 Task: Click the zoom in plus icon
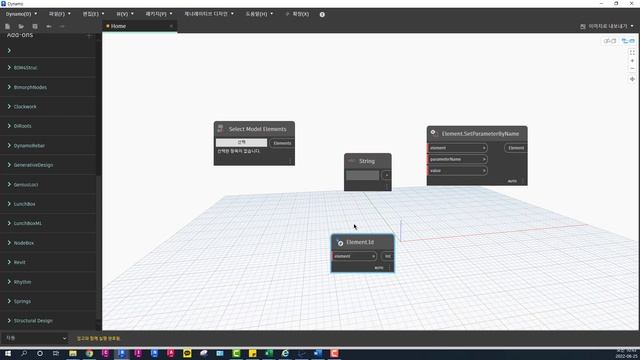pyautogui.click(x=632, y=61)
